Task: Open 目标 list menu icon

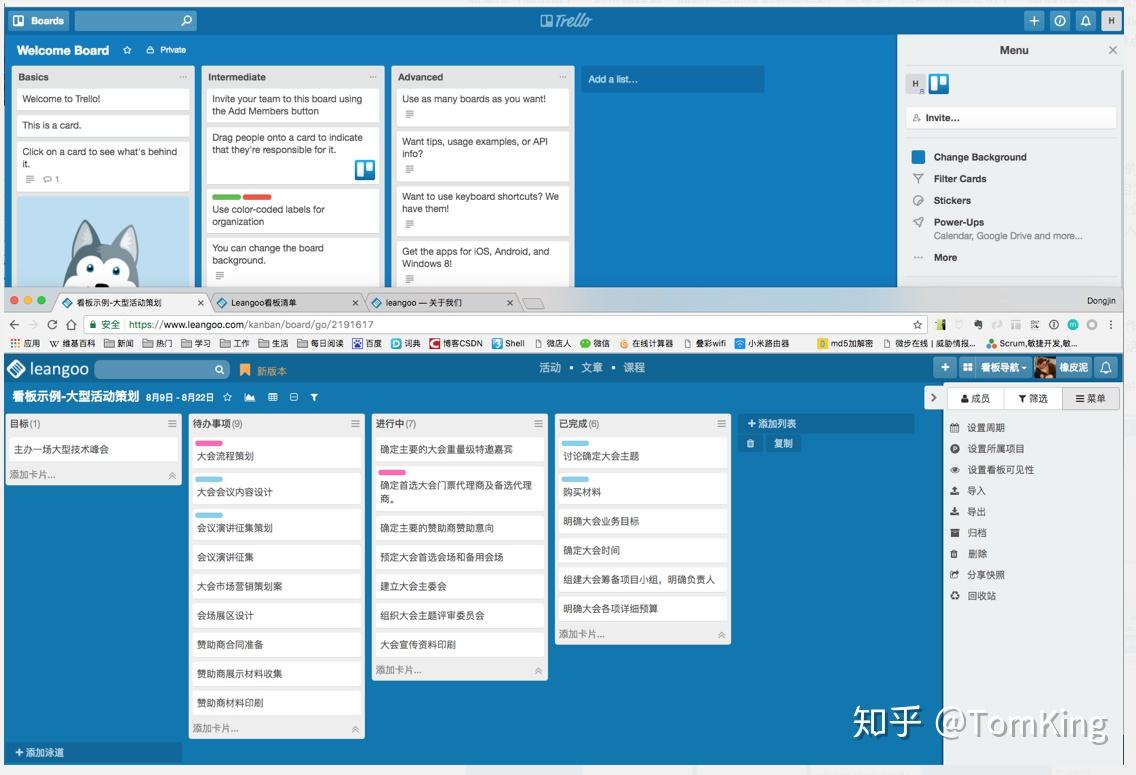Action: coord(172,424)
